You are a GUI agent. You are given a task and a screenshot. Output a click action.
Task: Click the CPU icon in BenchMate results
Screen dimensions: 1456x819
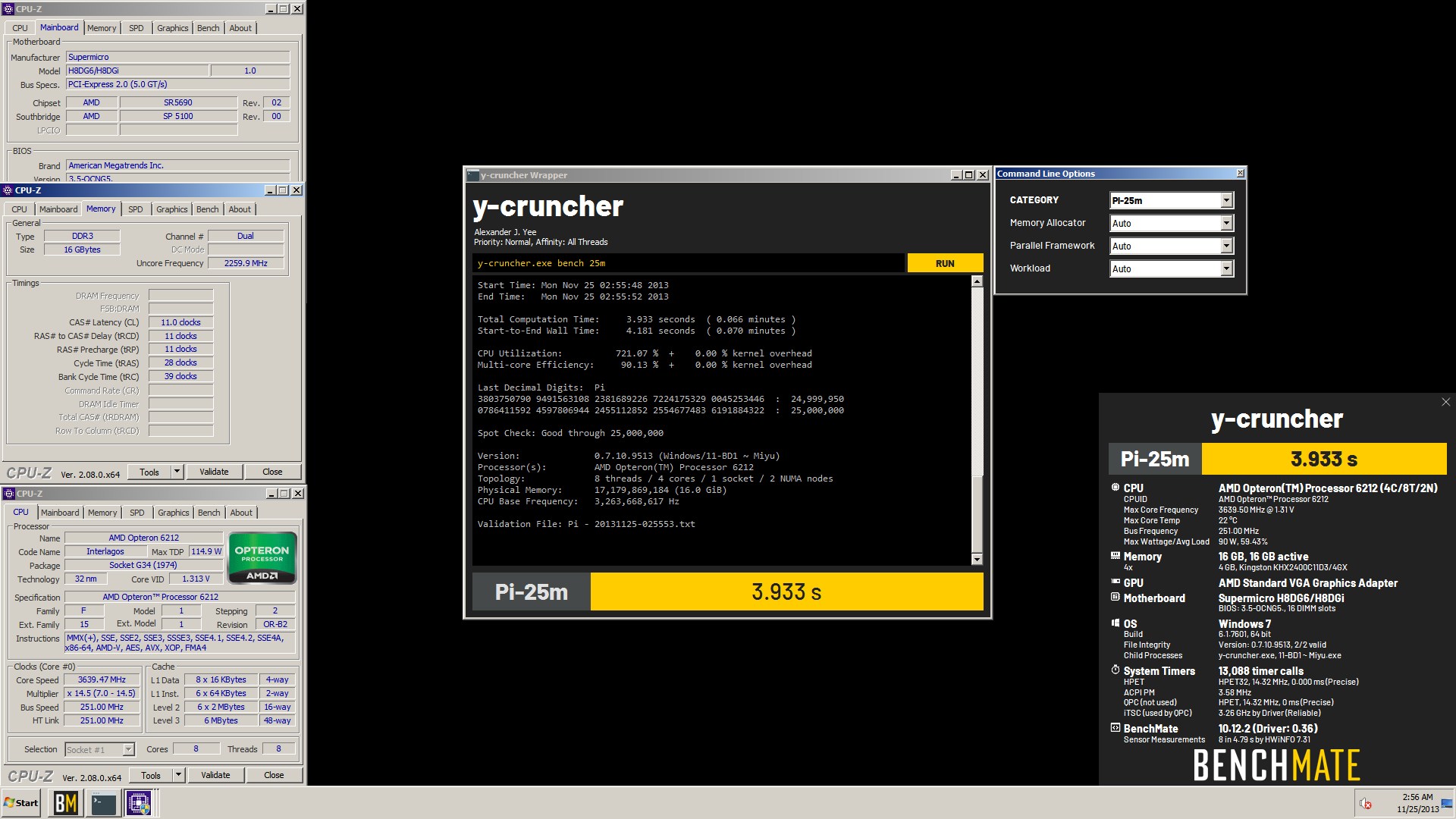(1115, 488)
